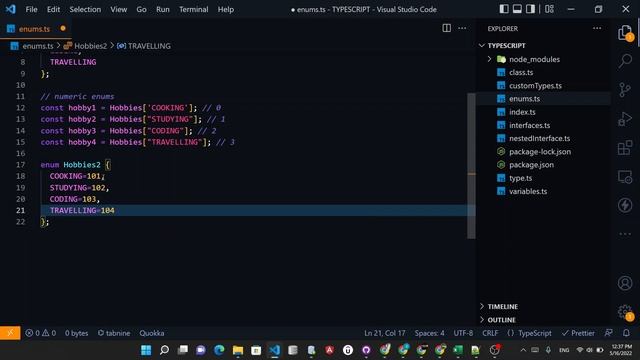Click the Prettier status bar button

click(578, 333)
